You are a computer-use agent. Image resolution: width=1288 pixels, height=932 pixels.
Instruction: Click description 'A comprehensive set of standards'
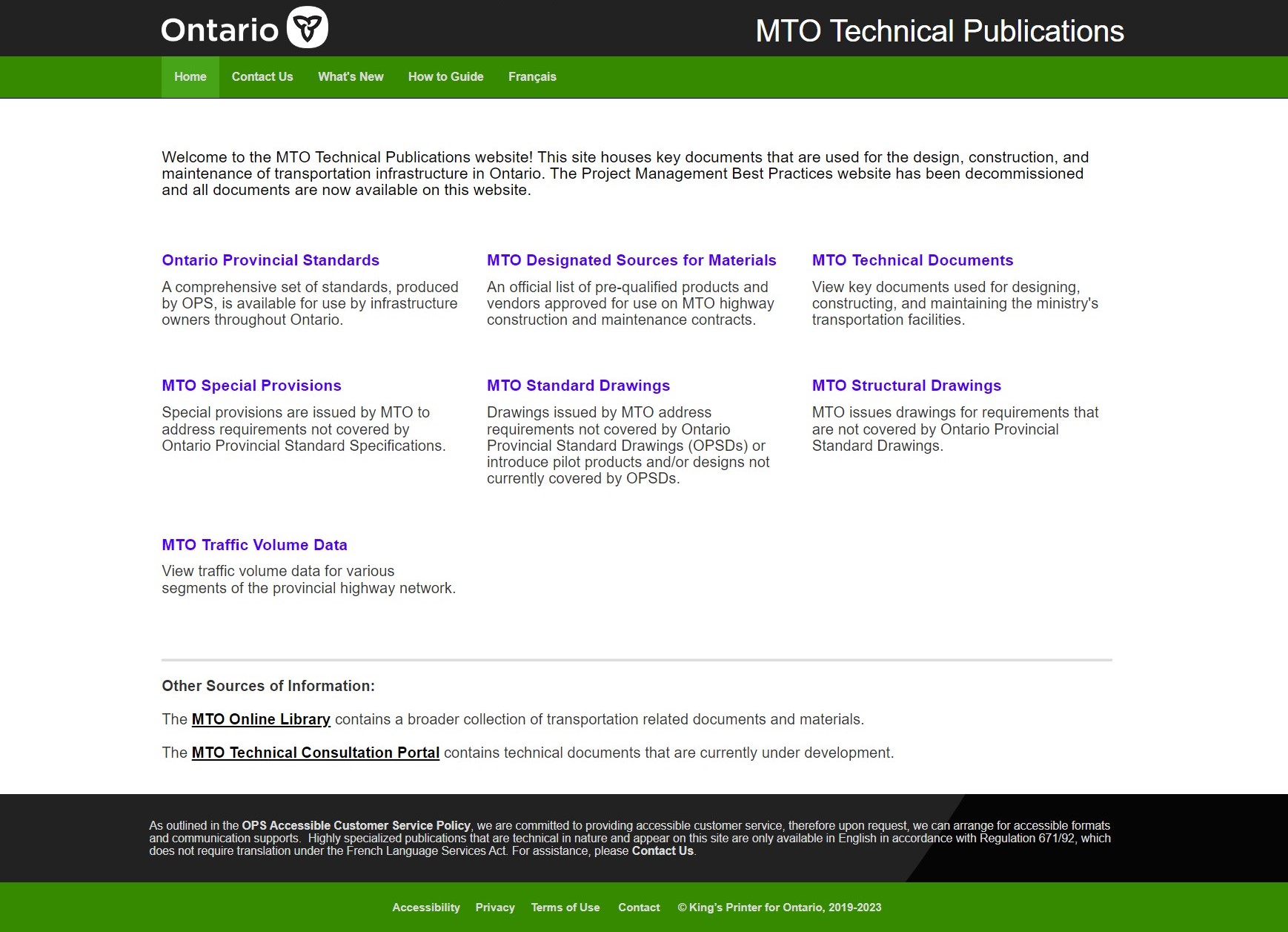point(310,303)
